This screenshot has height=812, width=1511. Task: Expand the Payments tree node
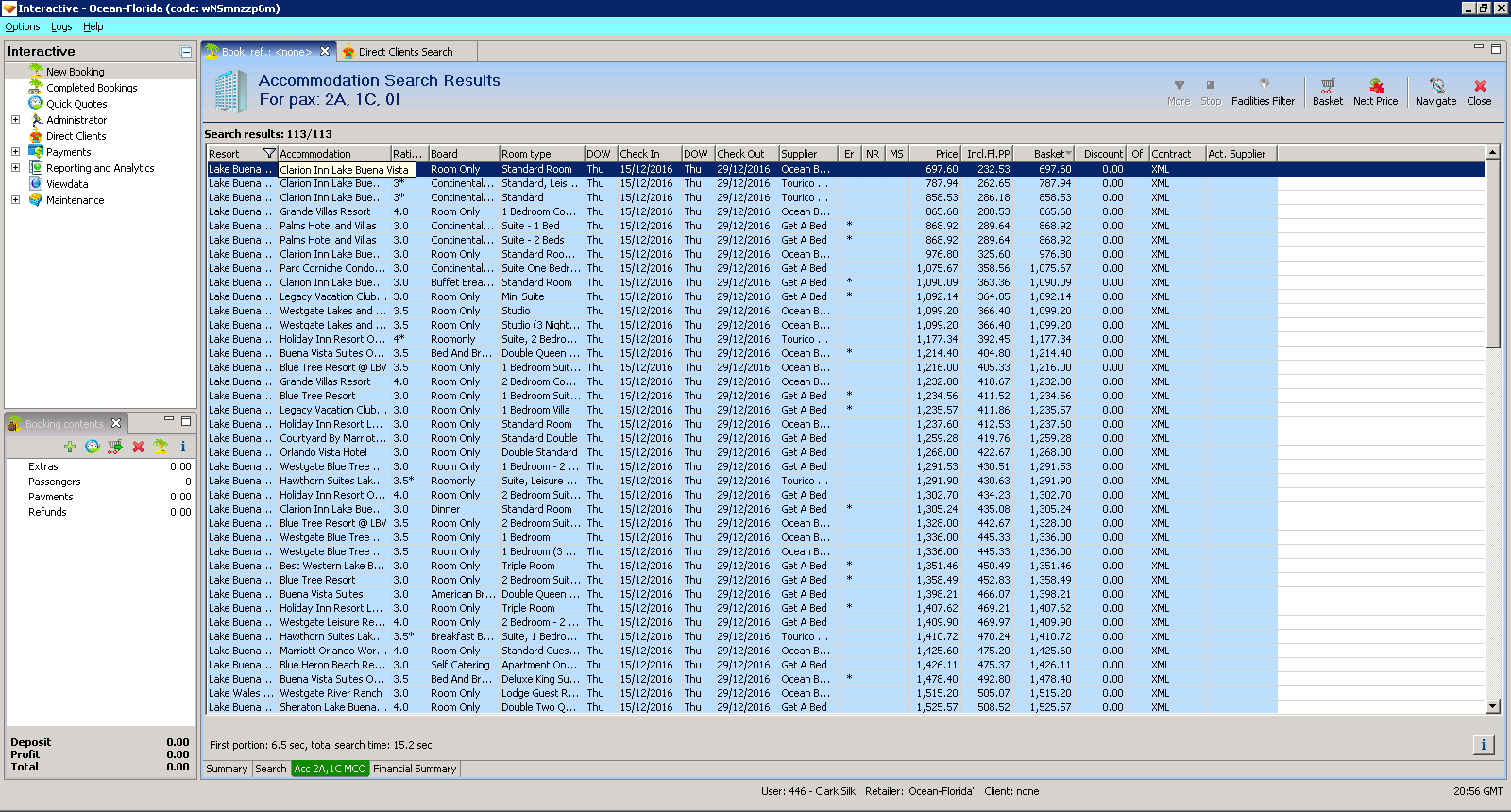point(15,151)
